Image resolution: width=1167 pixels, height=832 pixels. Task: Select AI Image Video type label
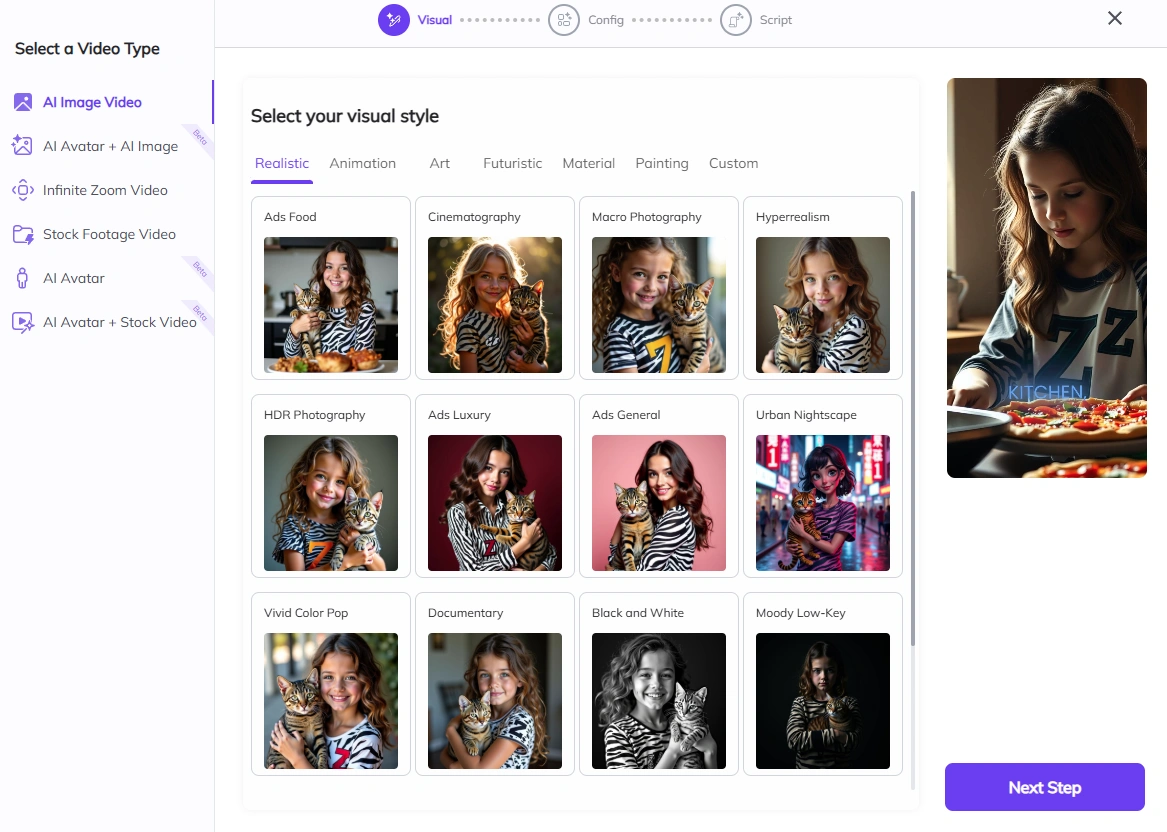pyautogui.click(x=92, y=102)
